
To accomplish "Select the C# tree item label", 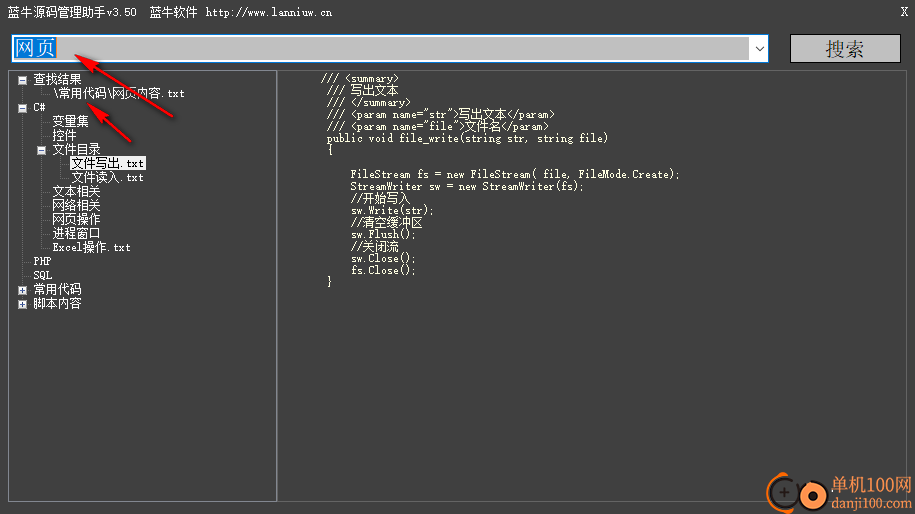I will tap(39, 107).
